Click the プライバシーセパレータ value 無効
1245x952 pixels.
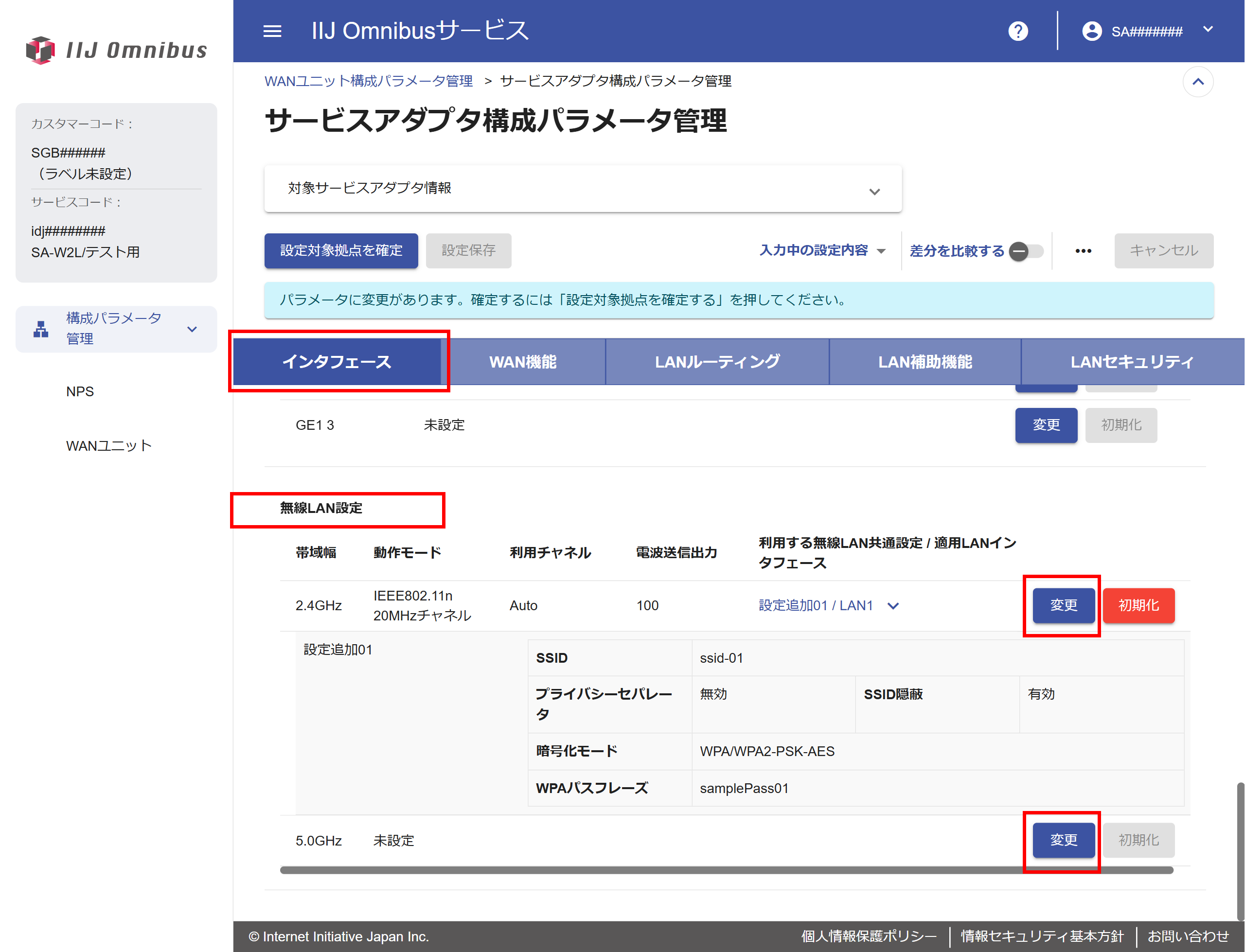pyautogui.click(x=713, y=694)
